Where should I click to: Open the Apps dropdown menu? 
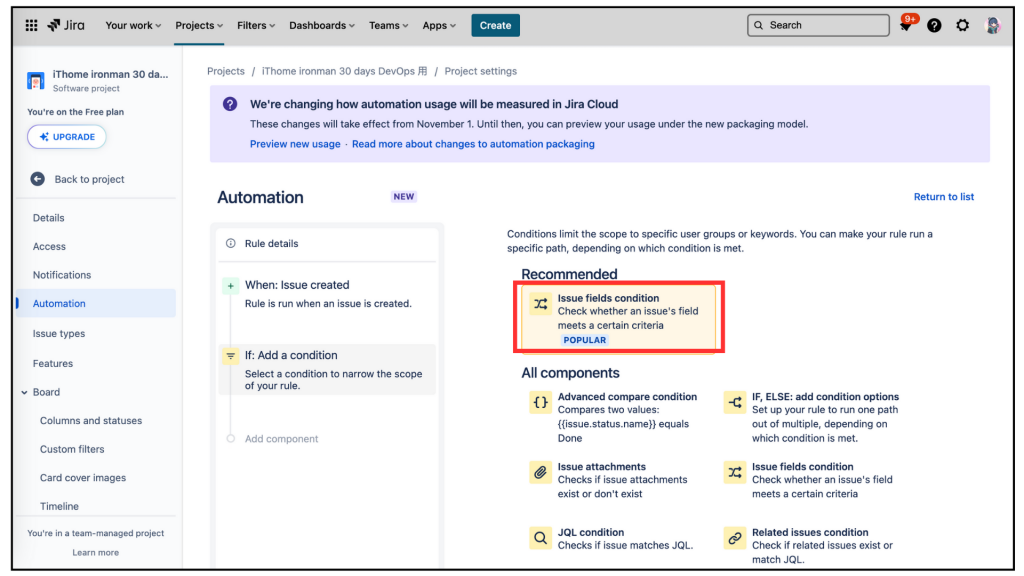[x=439, y=25]
